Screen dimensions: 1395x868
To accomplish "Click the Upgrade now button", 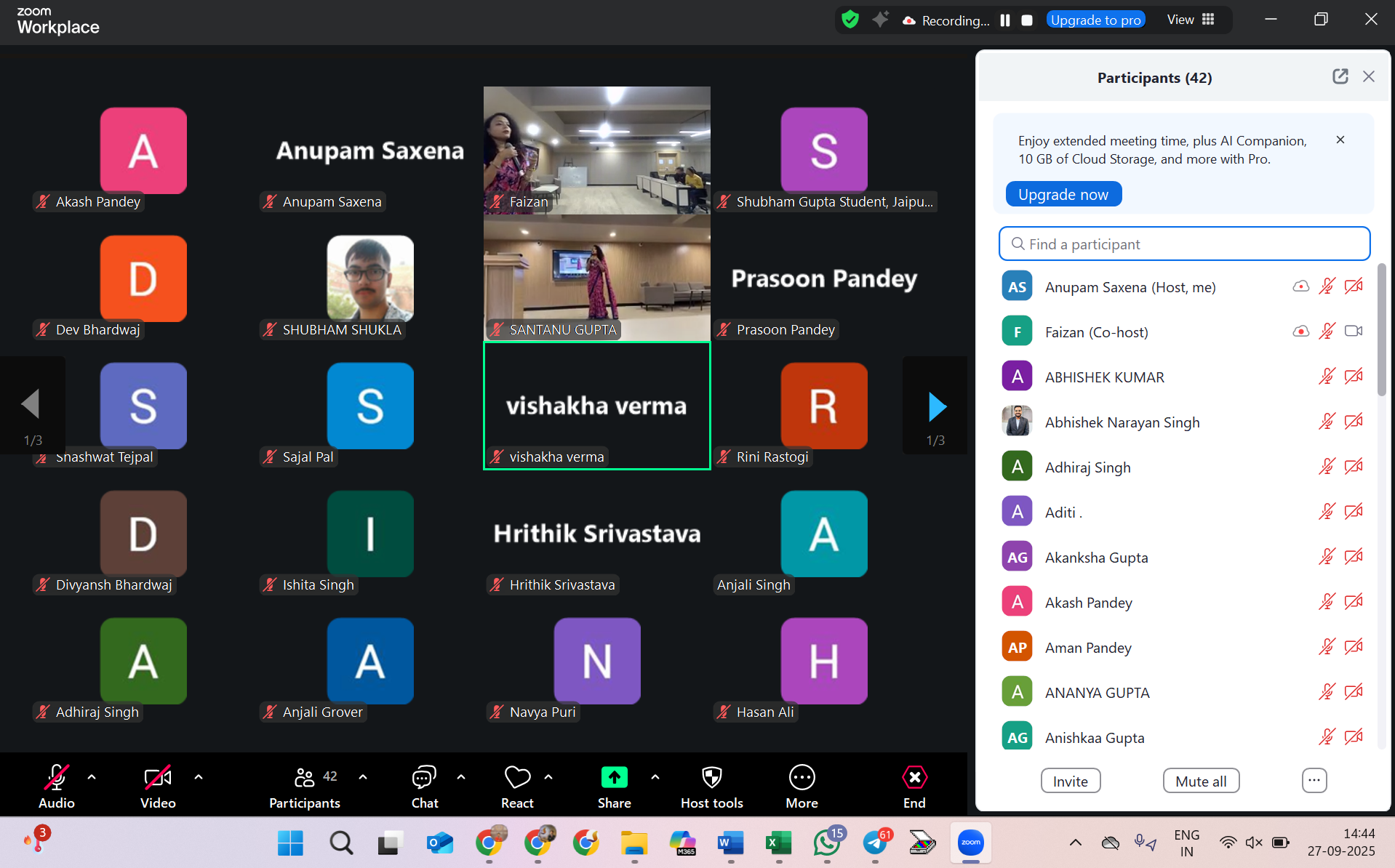I will (x=1063, y=194).
